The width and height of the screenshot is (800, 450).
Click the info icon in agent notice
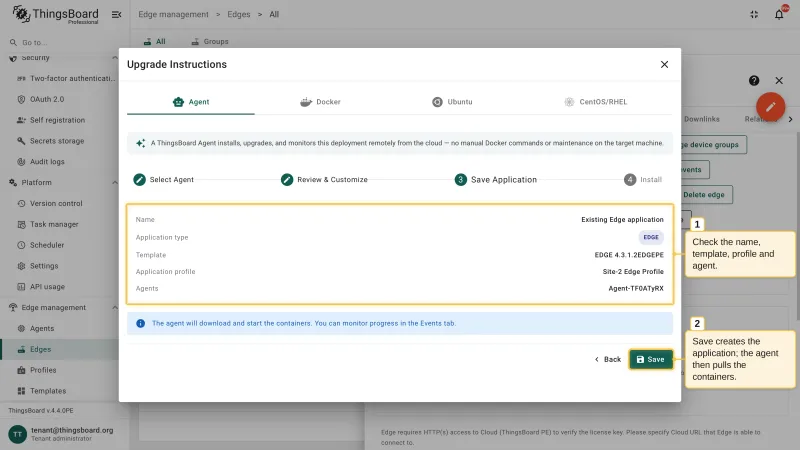click(x=140, y=323)
